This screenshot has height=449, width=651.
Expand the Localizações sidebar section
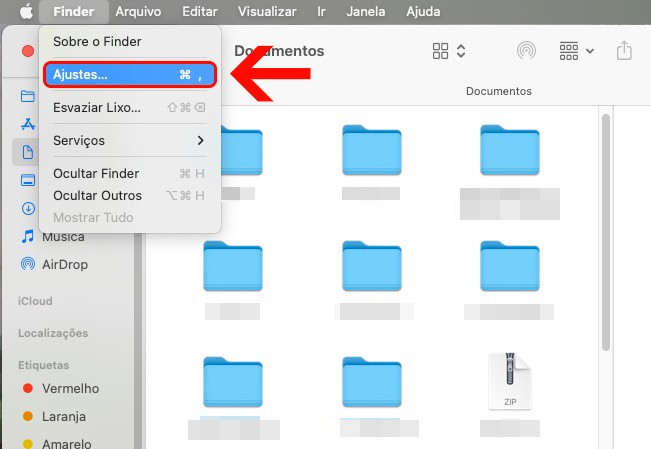coord(53,333)
